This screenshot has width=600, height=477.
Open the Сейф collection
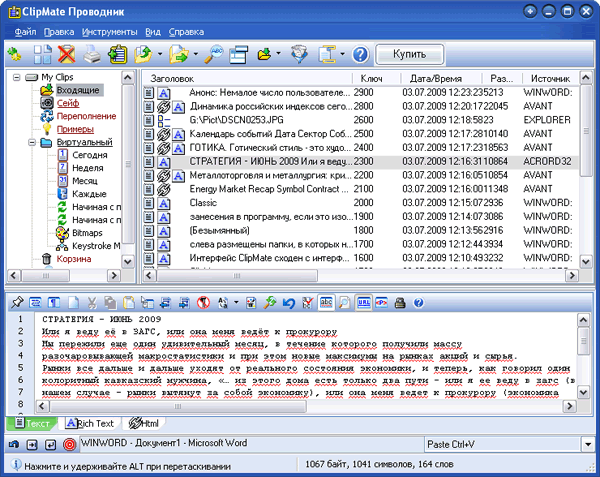(x=68, y=103)
